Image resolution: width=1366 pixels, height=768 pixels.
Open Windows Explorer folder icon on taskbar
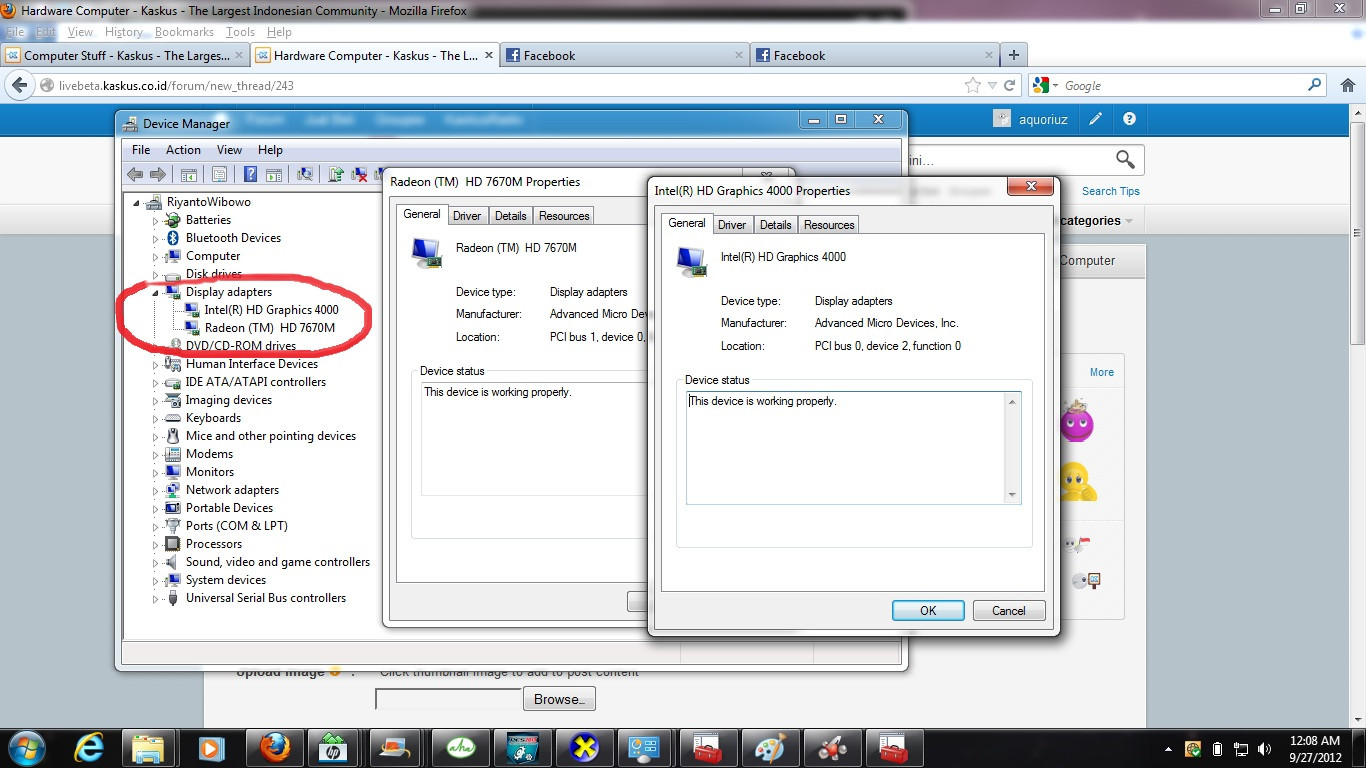point(148,747)
